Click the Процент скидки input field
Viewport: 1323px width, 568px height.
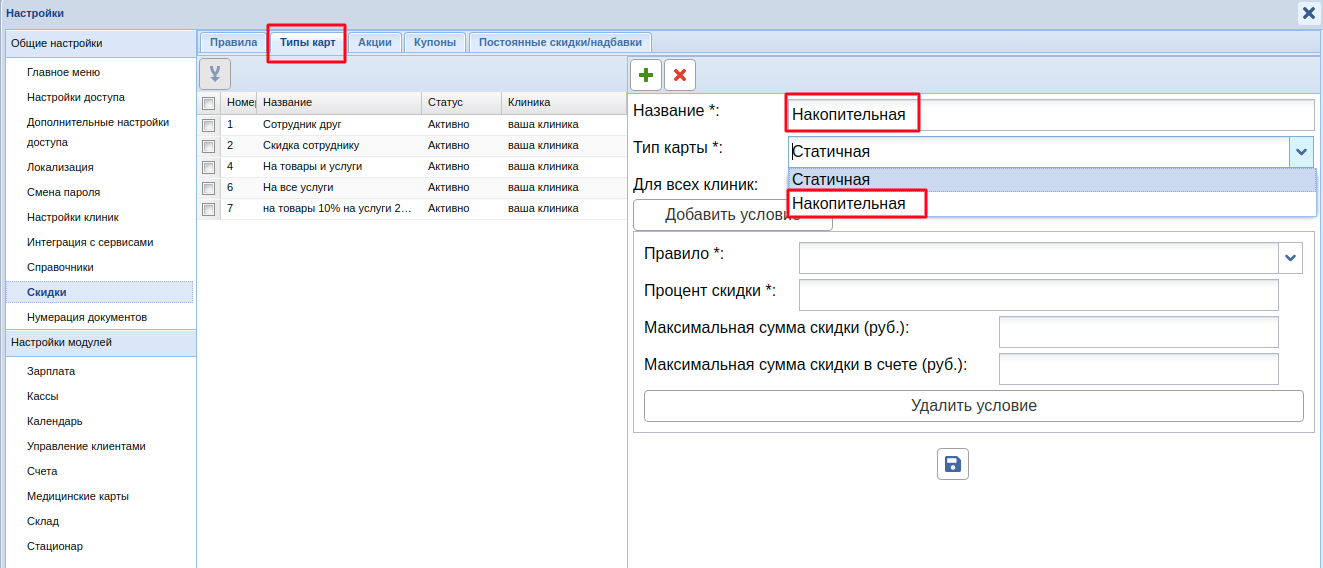[1038, 295]
